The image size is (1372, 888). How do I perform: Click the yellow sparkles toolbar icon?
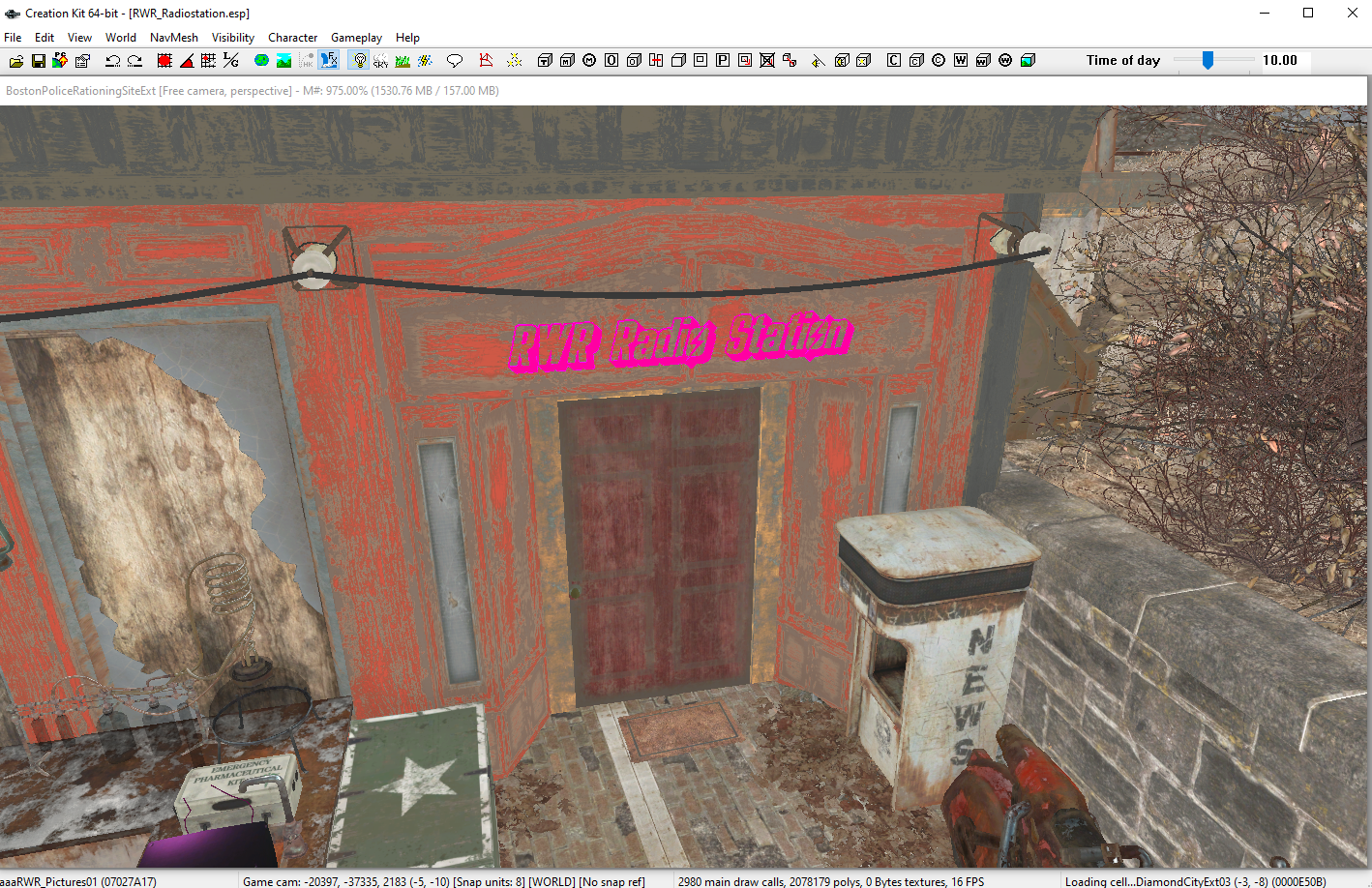[x=515, y=61]
